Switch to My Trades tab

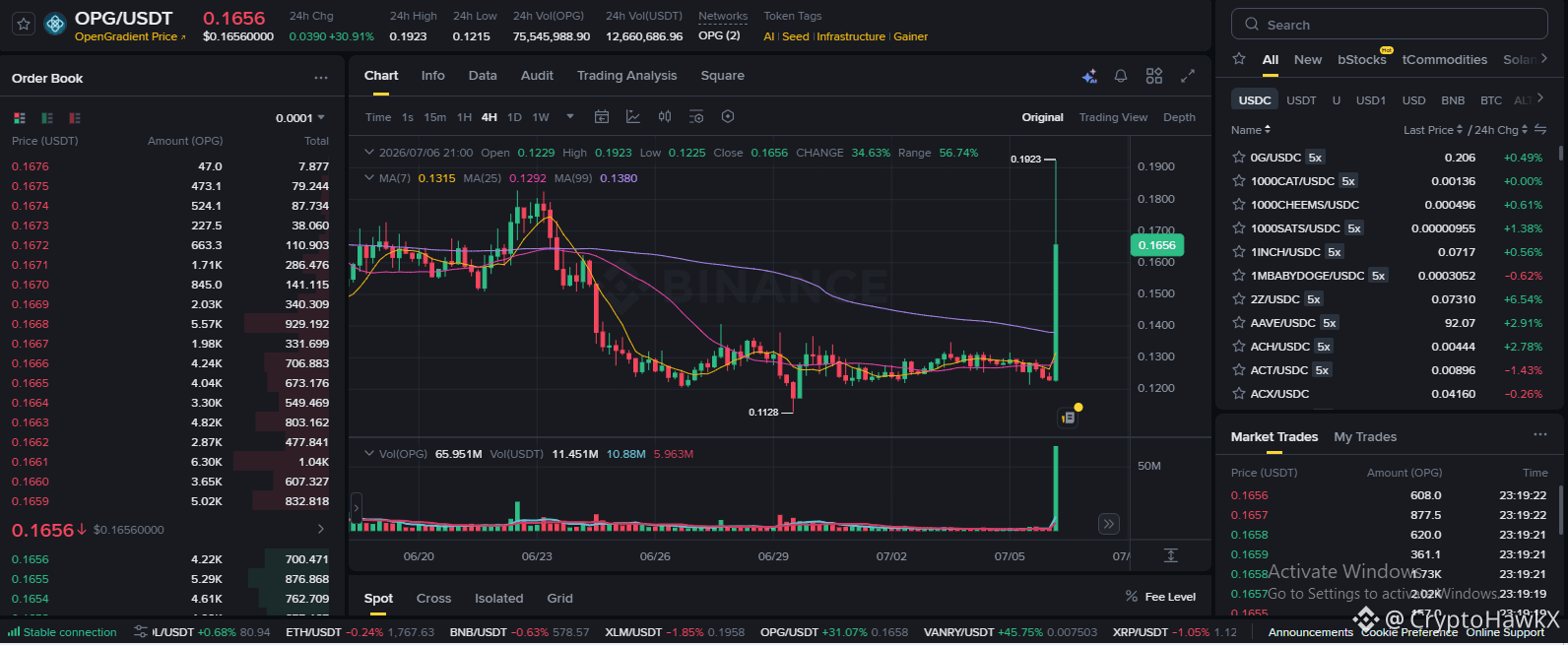[x=1365, y=436]
